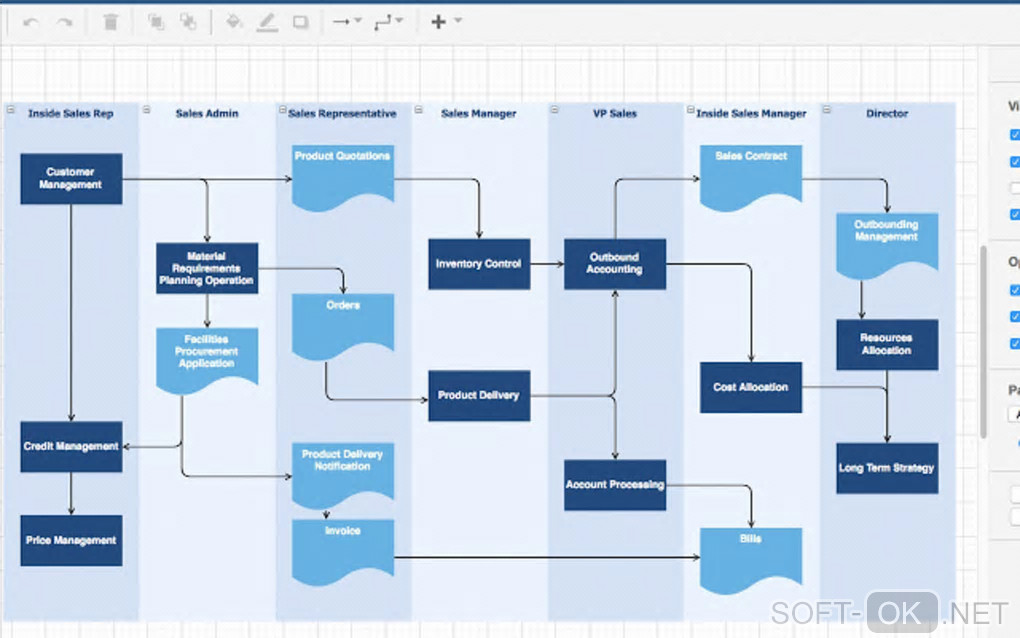Click the To Front icon
This screenshot has width=1020, height=638.
(x=156, y=22)
